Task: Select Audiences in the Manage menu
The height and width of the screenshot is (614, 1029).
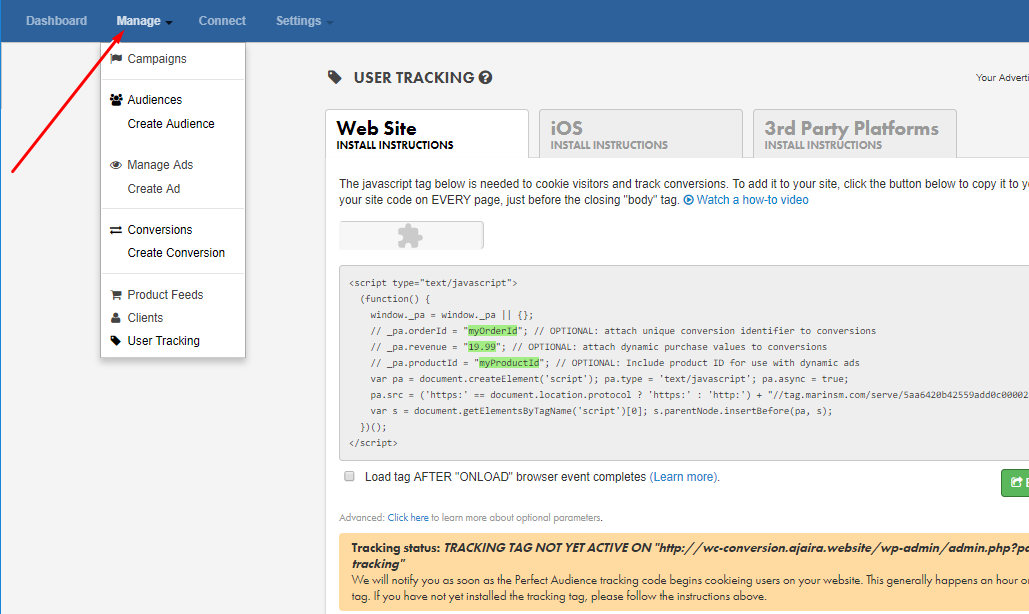Action: click(155, 100)
